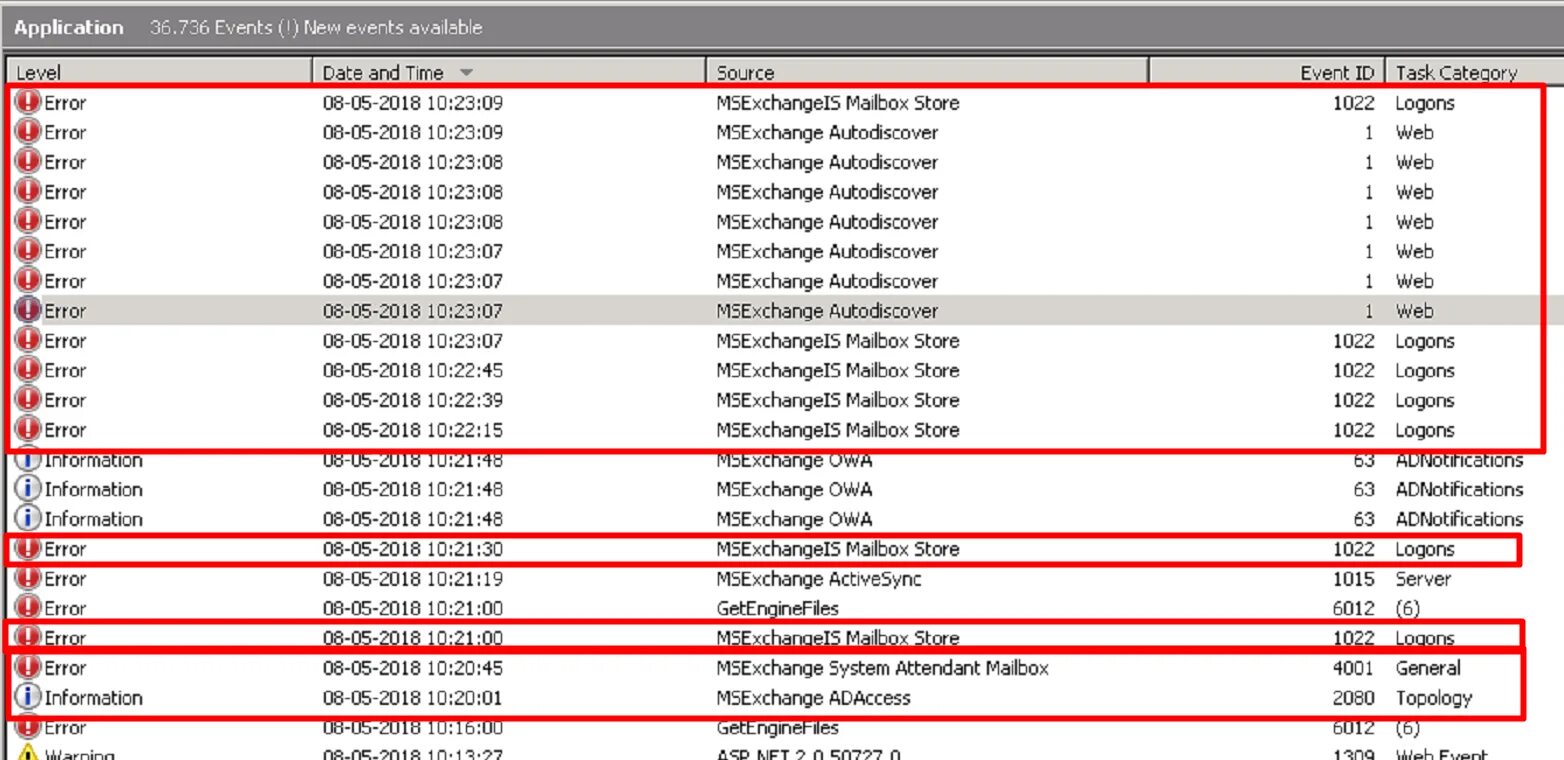The image size is (1564, 760).
Task: Click the Task Category column header
Action: coord(1475,72)
